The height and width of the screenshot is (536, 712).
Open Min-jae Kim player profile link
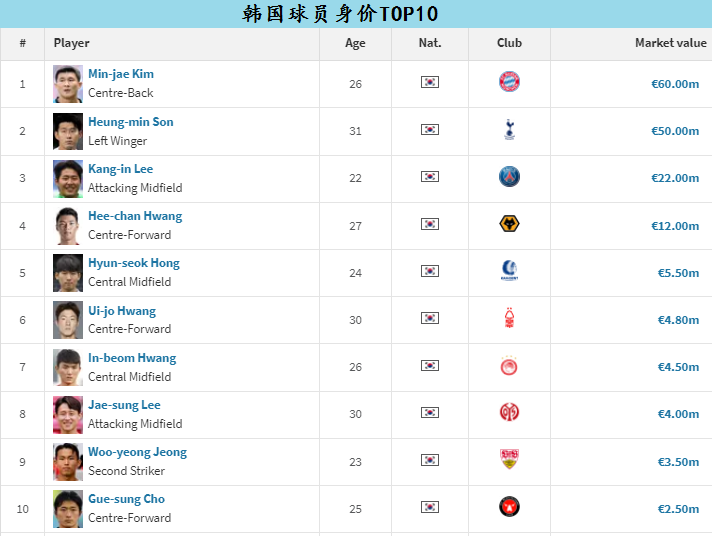point(121,74)
